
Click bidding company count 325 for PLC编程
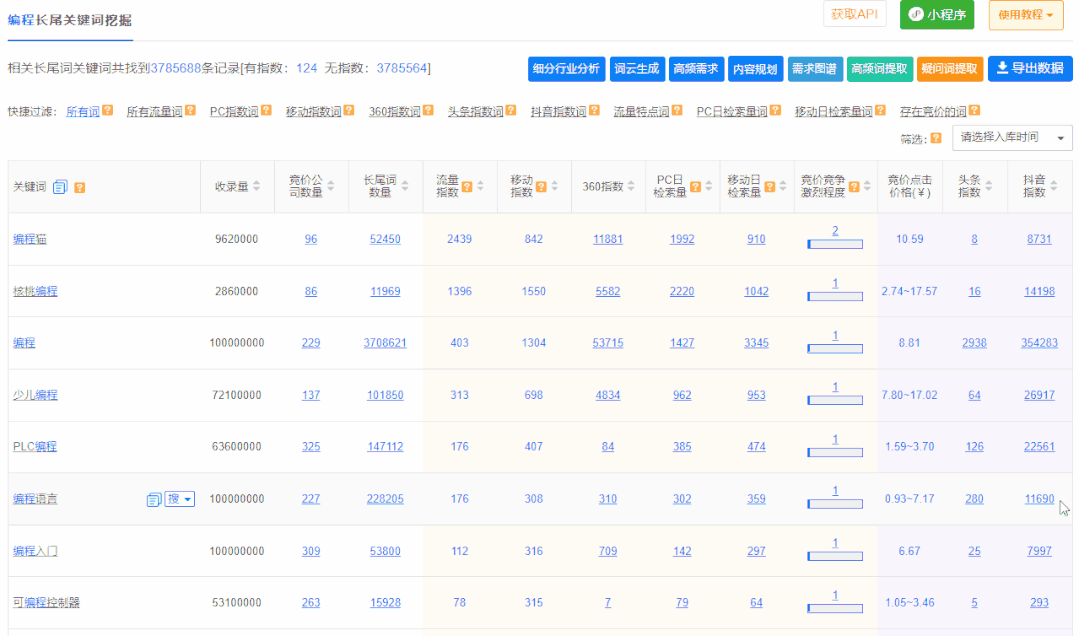pyautogui.click(x=311, y=447)
